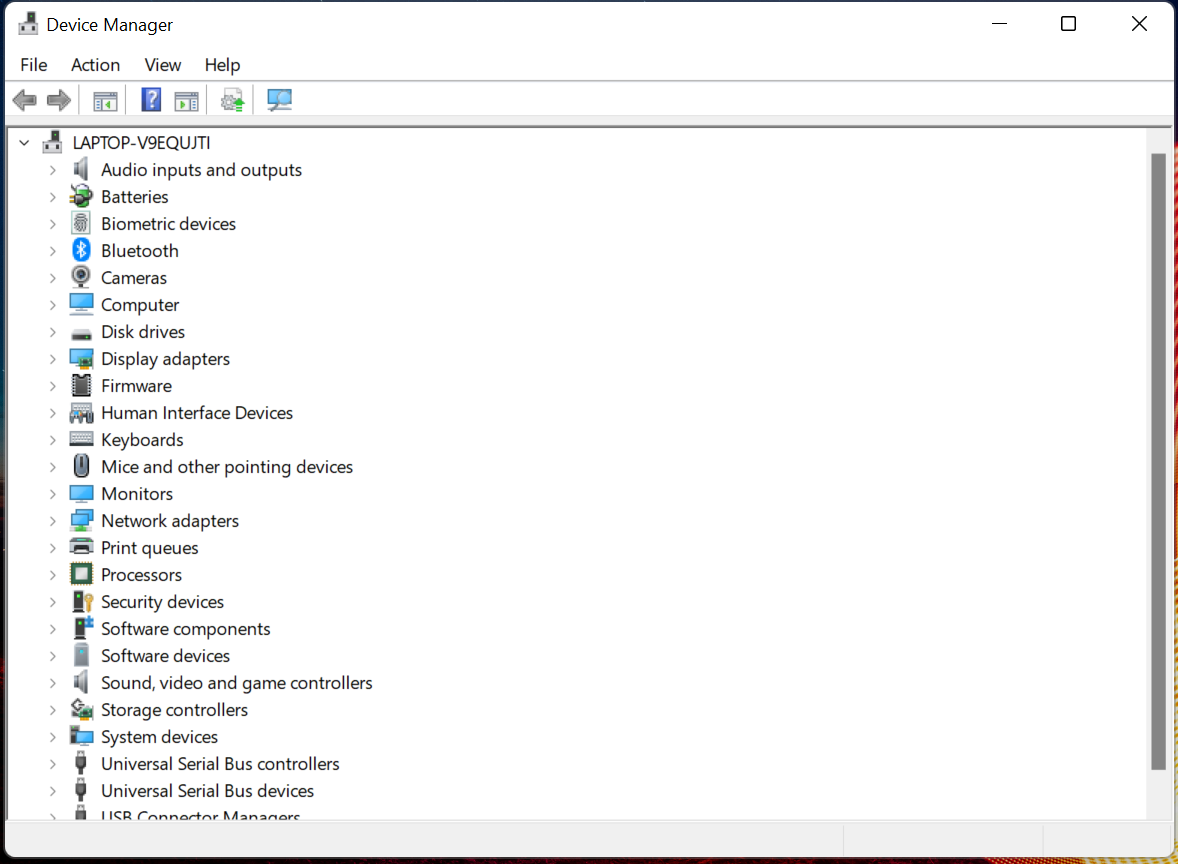Select the Biometric devices entry
The height and width of the screenshot is (864, 1178).
(x=168, y=223)
